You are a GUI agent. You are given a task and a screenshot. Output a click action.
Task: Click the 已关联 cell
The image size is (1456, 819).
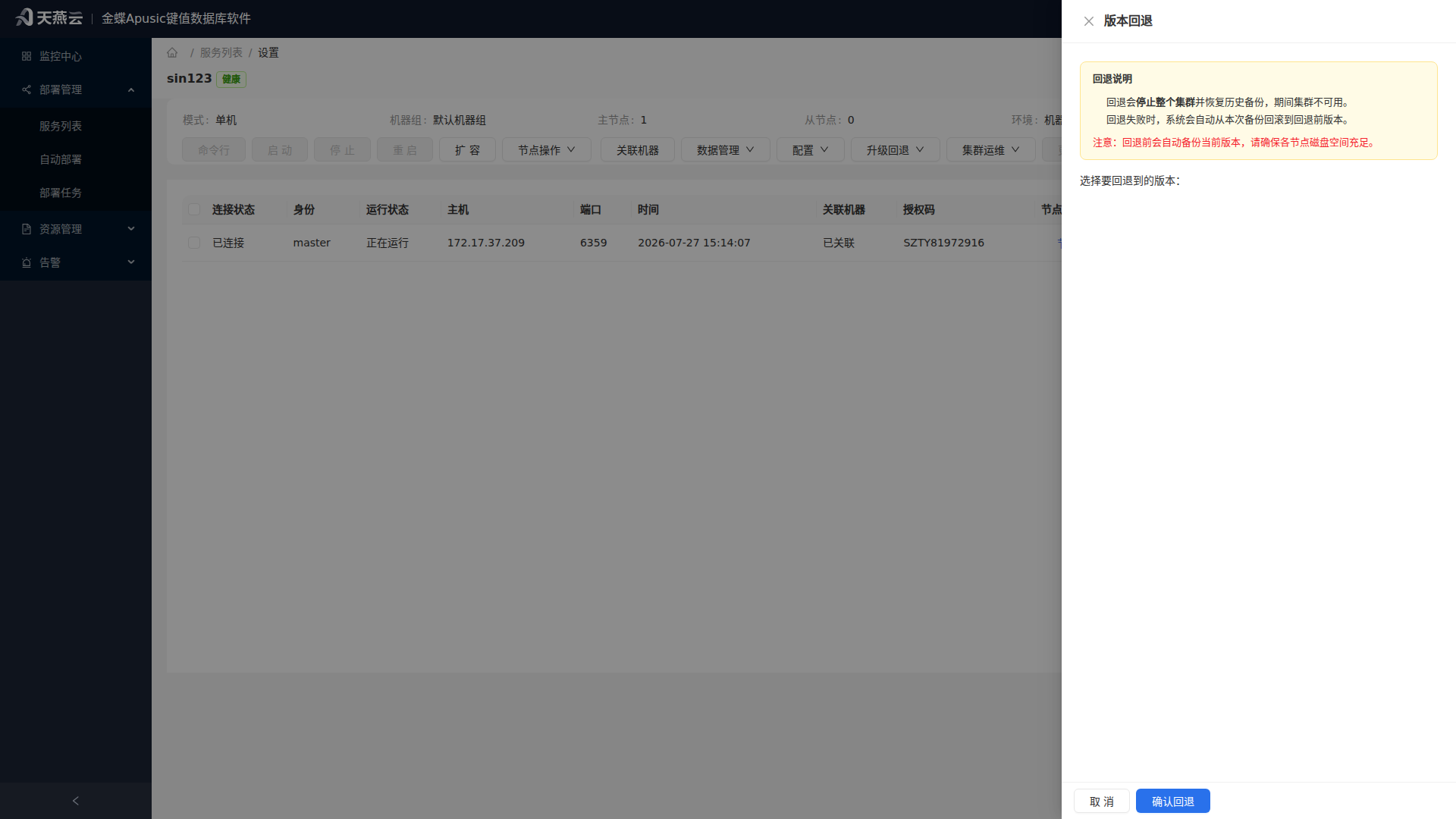click(x=839, y=243)
